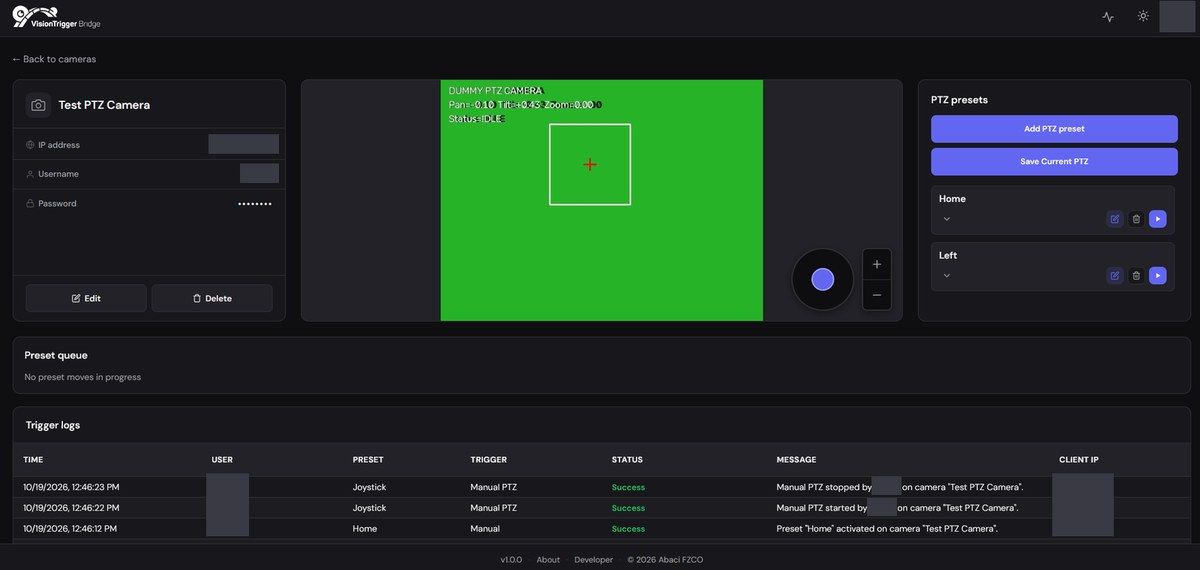Click the Username person icon

pyautogui.click(x=30, y=174)
